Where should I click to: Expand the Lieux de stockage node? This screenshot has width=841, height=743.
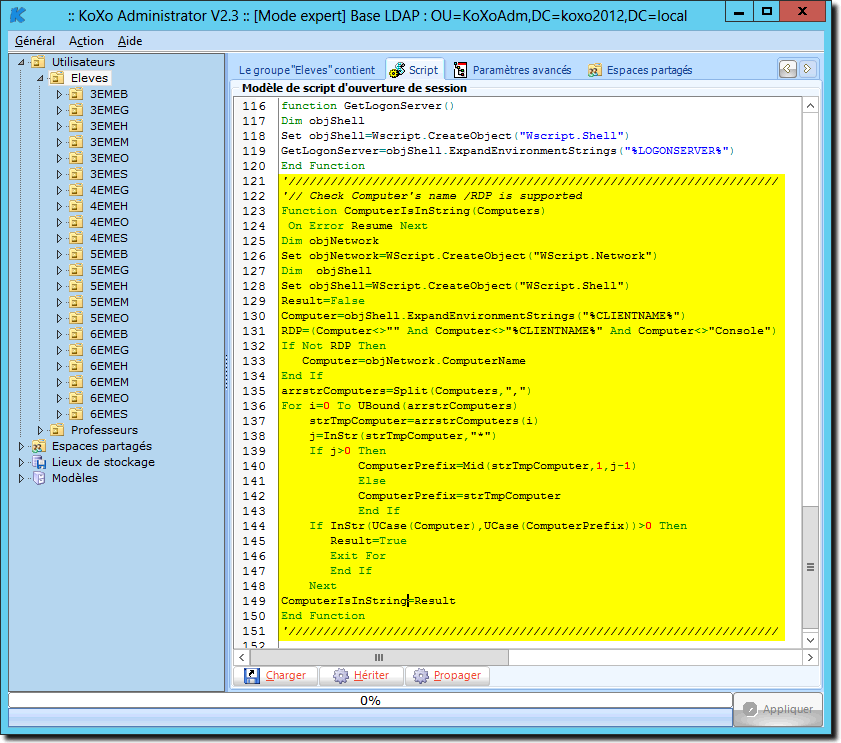point(23,462)
